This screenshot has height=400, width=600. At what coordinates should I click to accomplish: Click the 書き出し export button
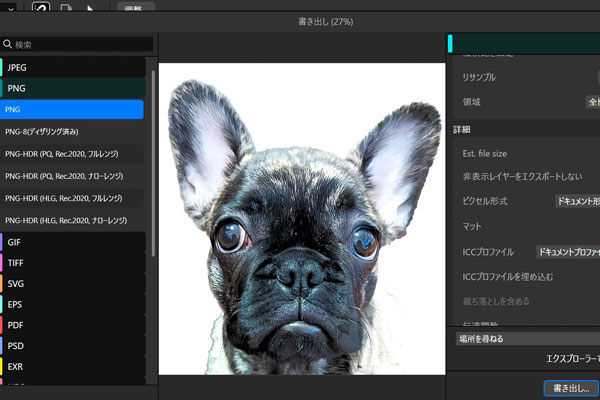point(571,388)
